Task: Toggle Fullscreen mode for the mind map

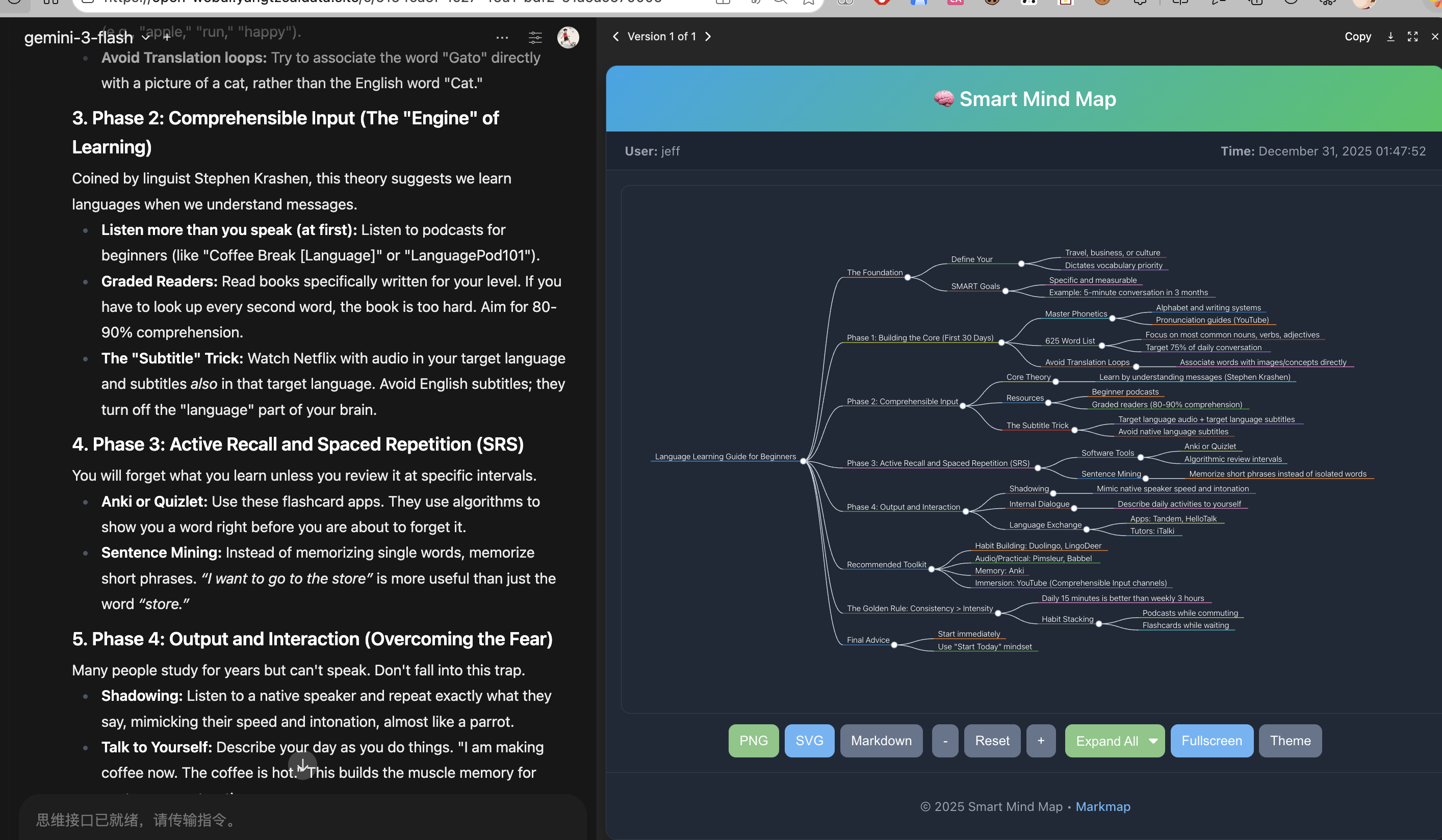Action: 1212,741
